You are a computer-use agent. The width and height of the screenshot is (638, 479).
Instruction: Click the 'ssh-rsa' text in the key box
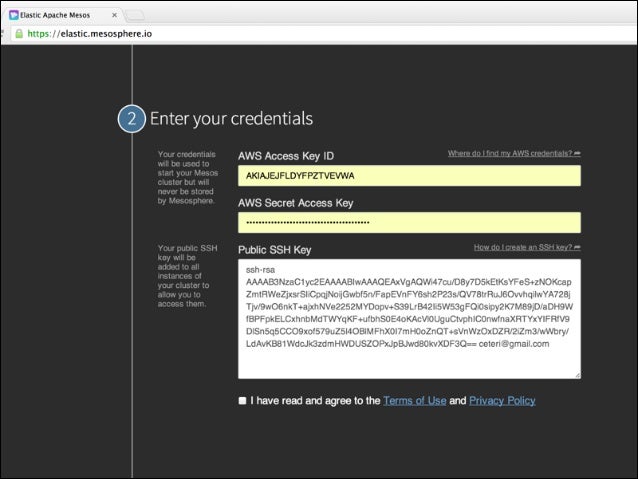click(x=260, y=269)
